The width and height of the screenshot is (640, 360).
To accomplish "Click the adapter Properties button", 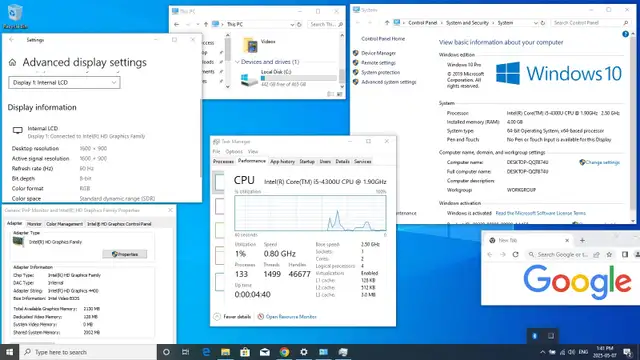I will point(124,254).
